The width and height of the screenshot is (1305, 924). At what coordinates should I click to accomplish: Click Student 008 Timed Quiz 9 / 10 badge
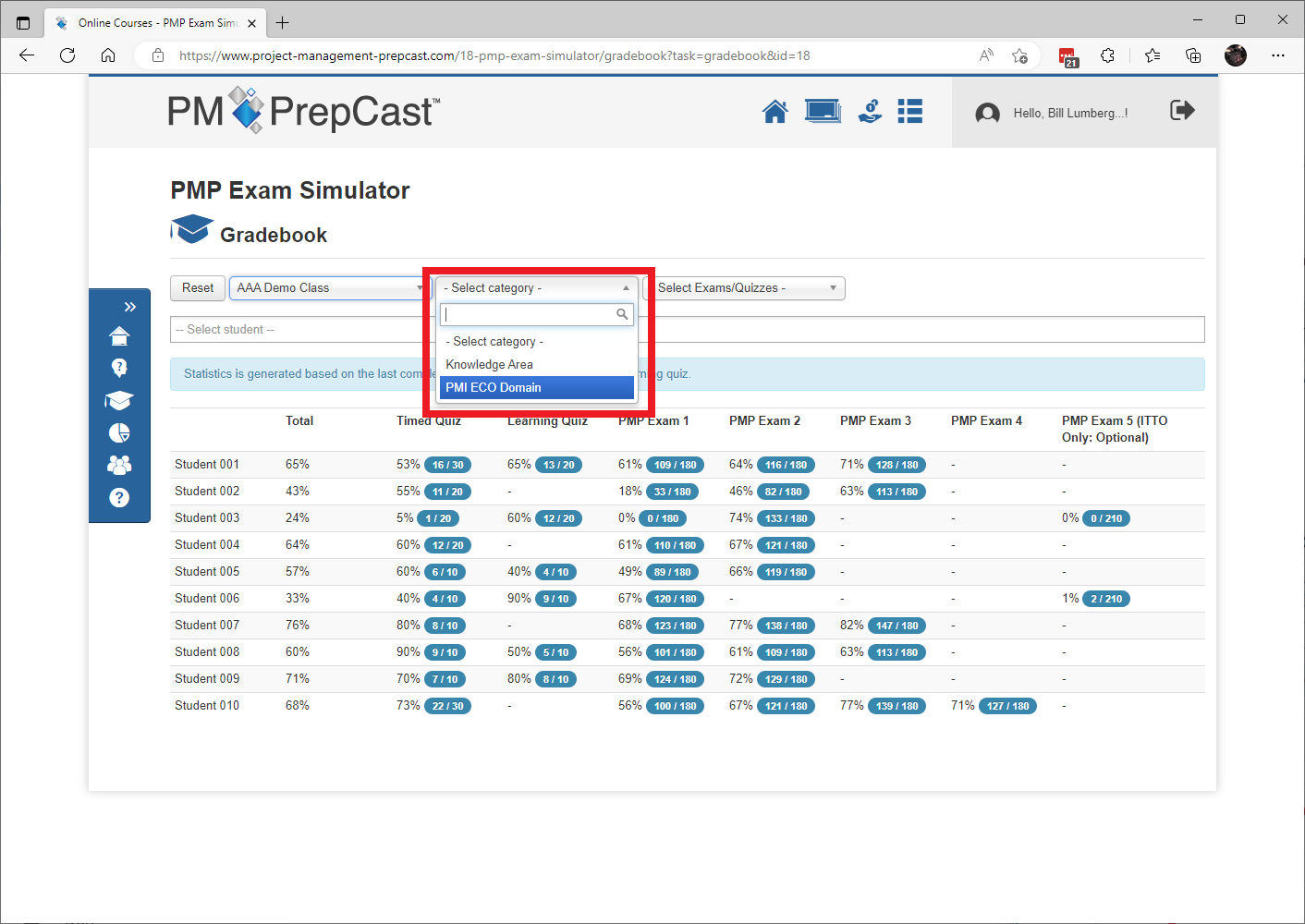point(445,652)
